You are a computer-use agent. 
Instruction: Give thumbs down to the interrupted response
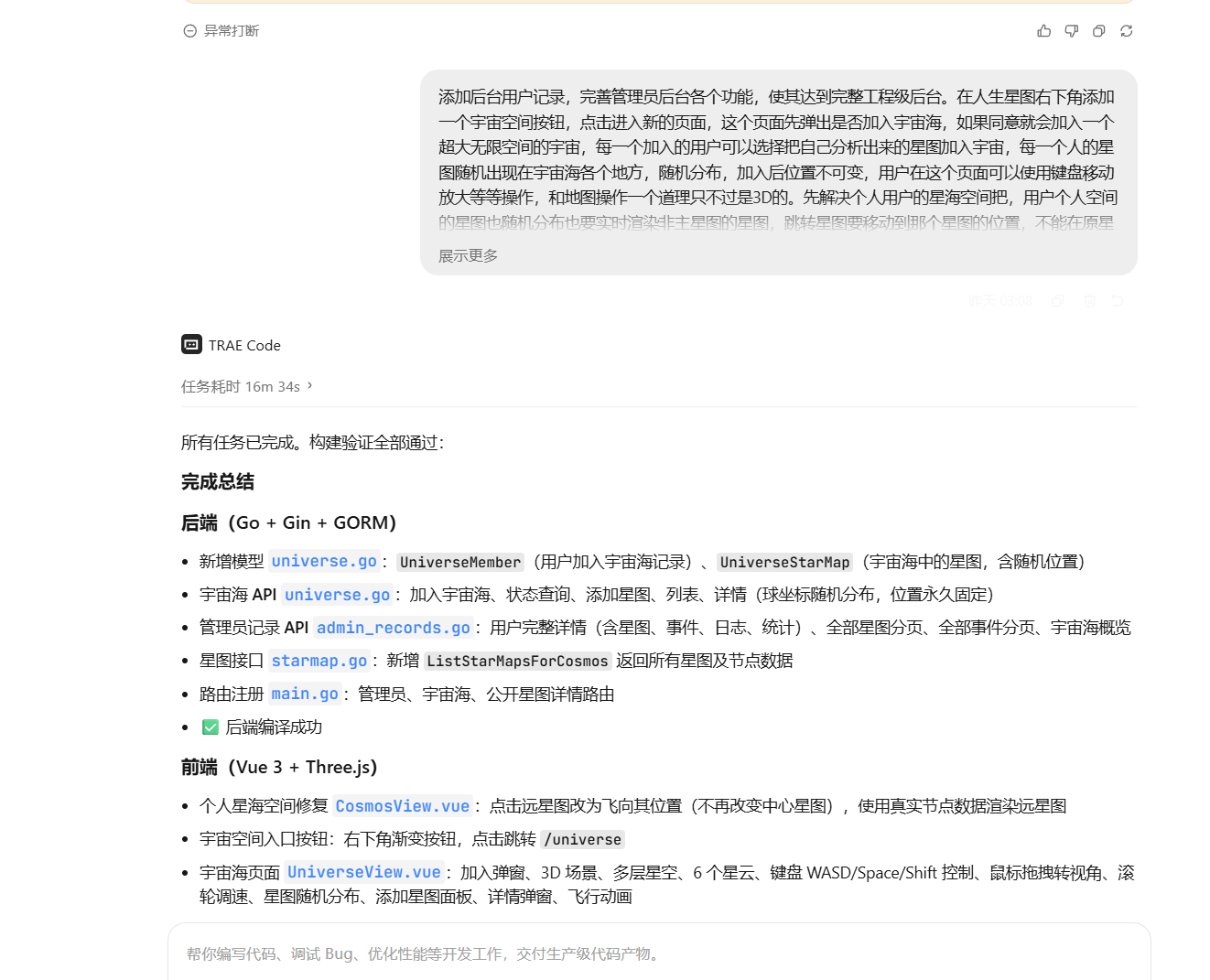pos(1071,31)
